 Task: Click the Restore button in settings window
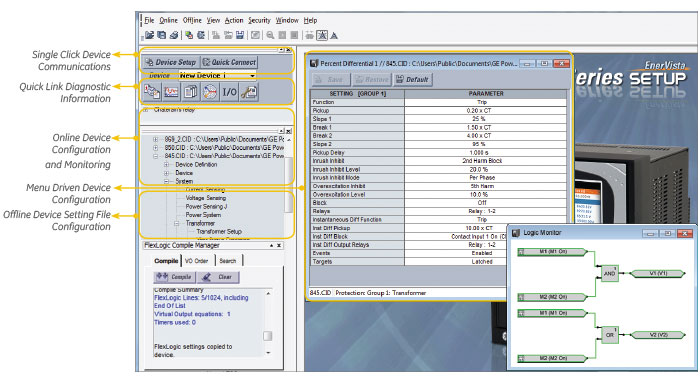click(372, 79)
